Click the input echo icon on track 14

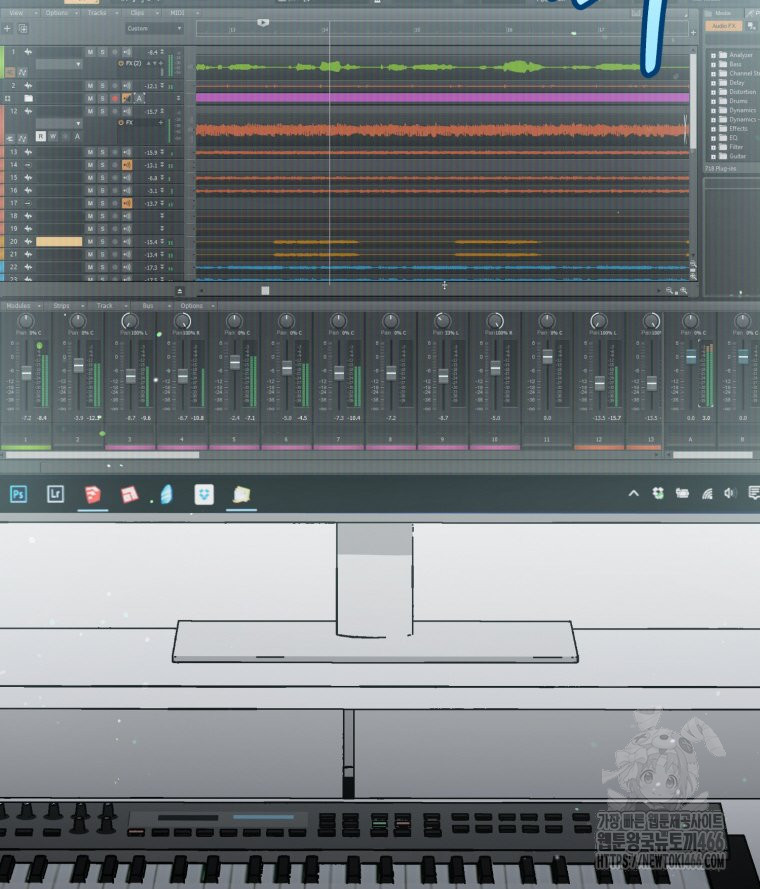click(127, 164)
